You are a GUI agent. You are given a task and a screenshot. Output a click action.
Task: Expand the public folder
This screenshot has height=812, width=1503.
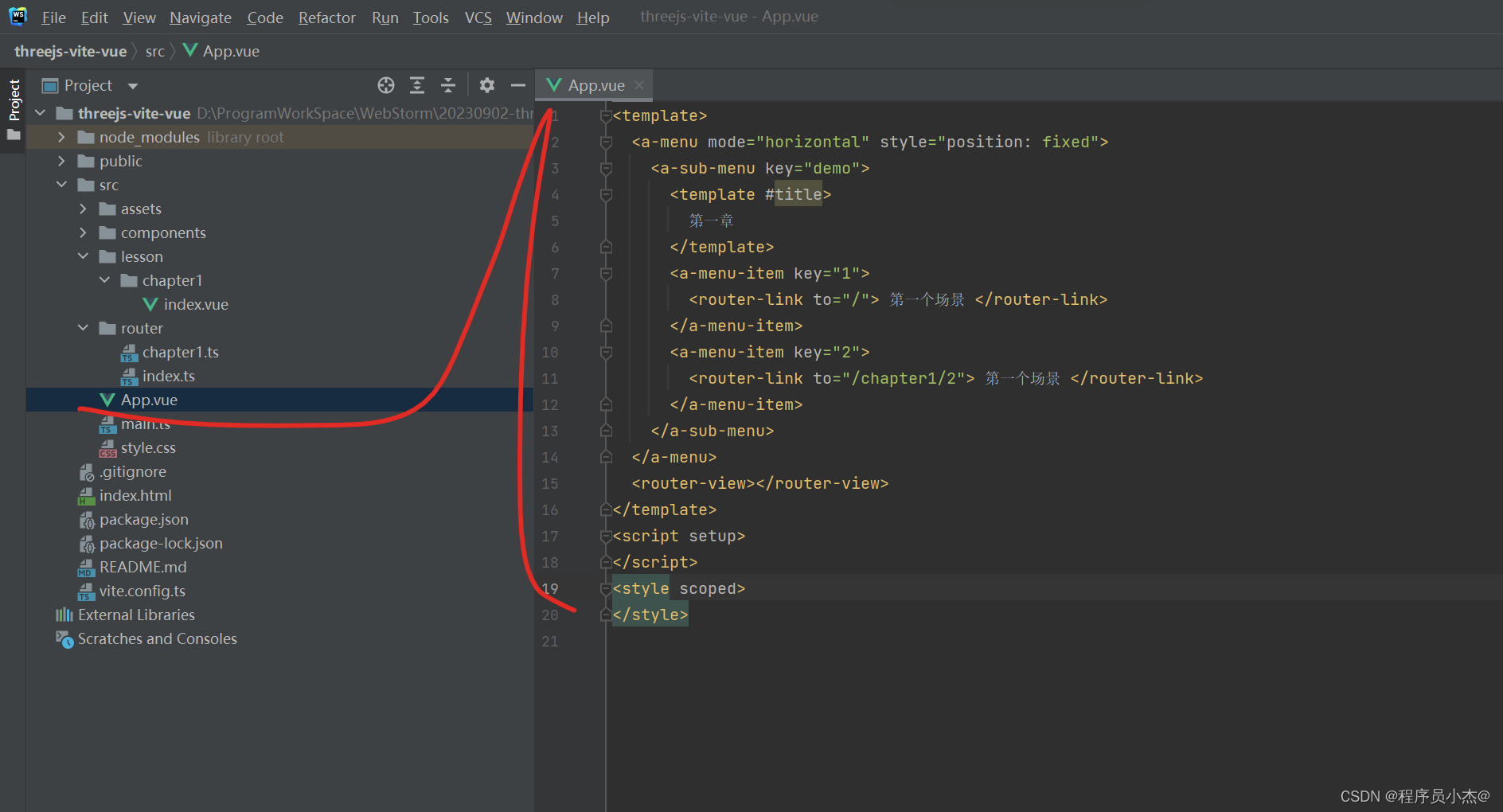[61, 161]
